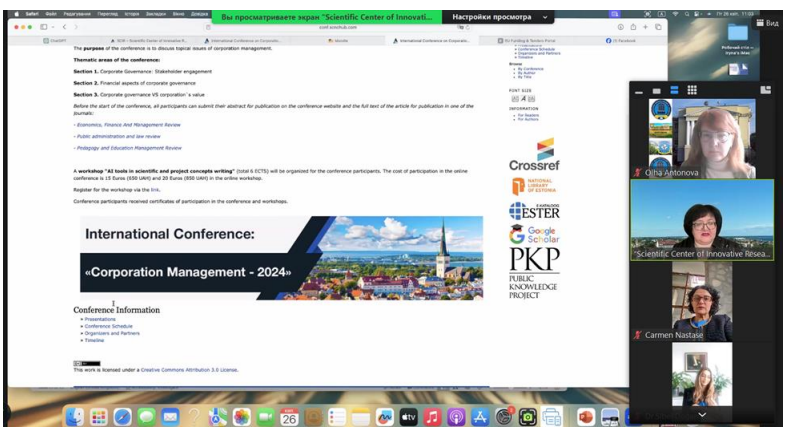Open the Вид view menu button

click(x=767, y=23)
